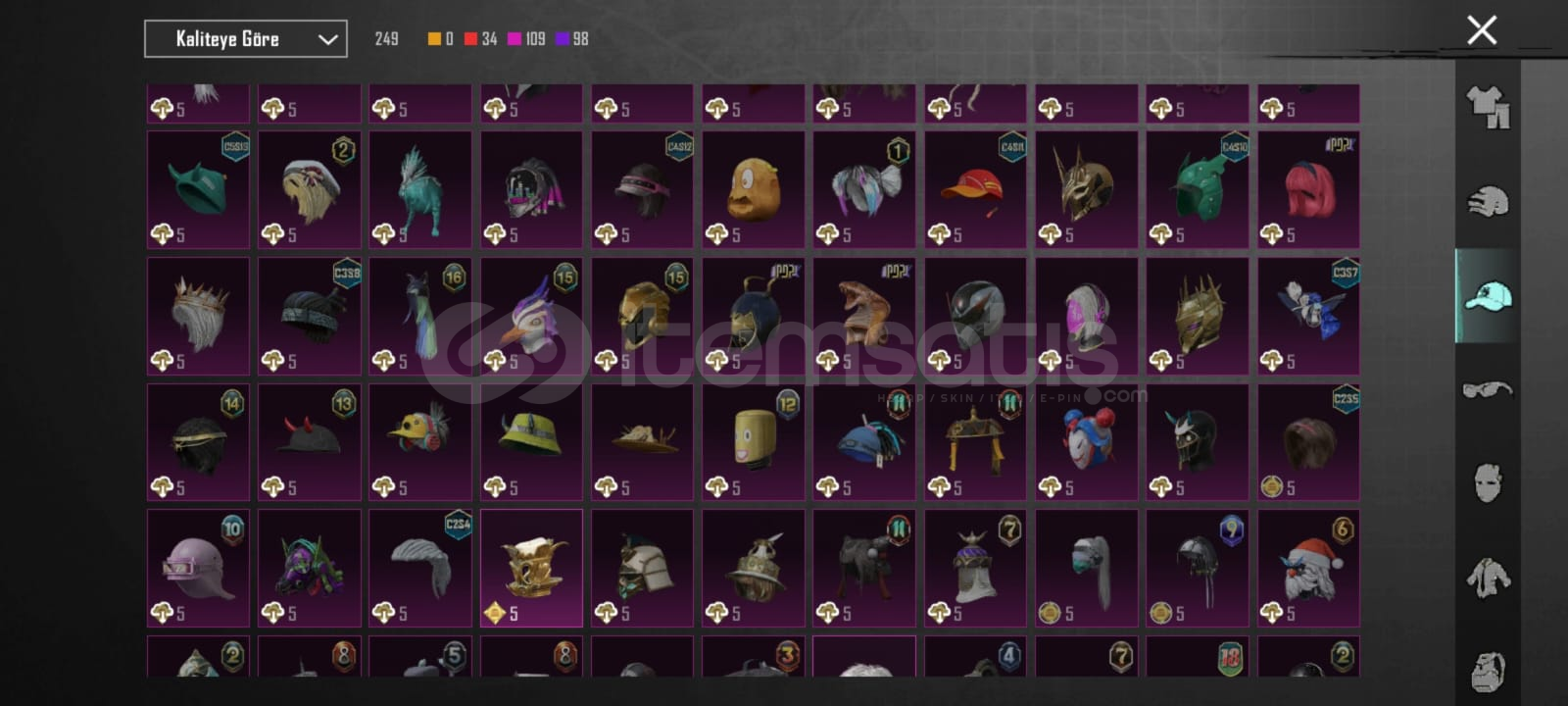Select the orange potato head mask item

point(753,189)
